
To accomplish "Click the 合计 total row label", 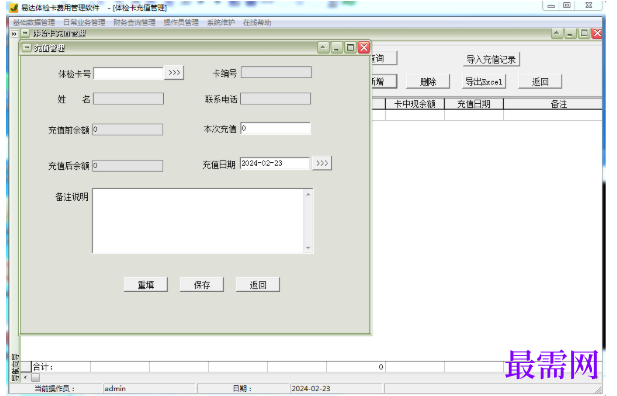I will [43, 367].
